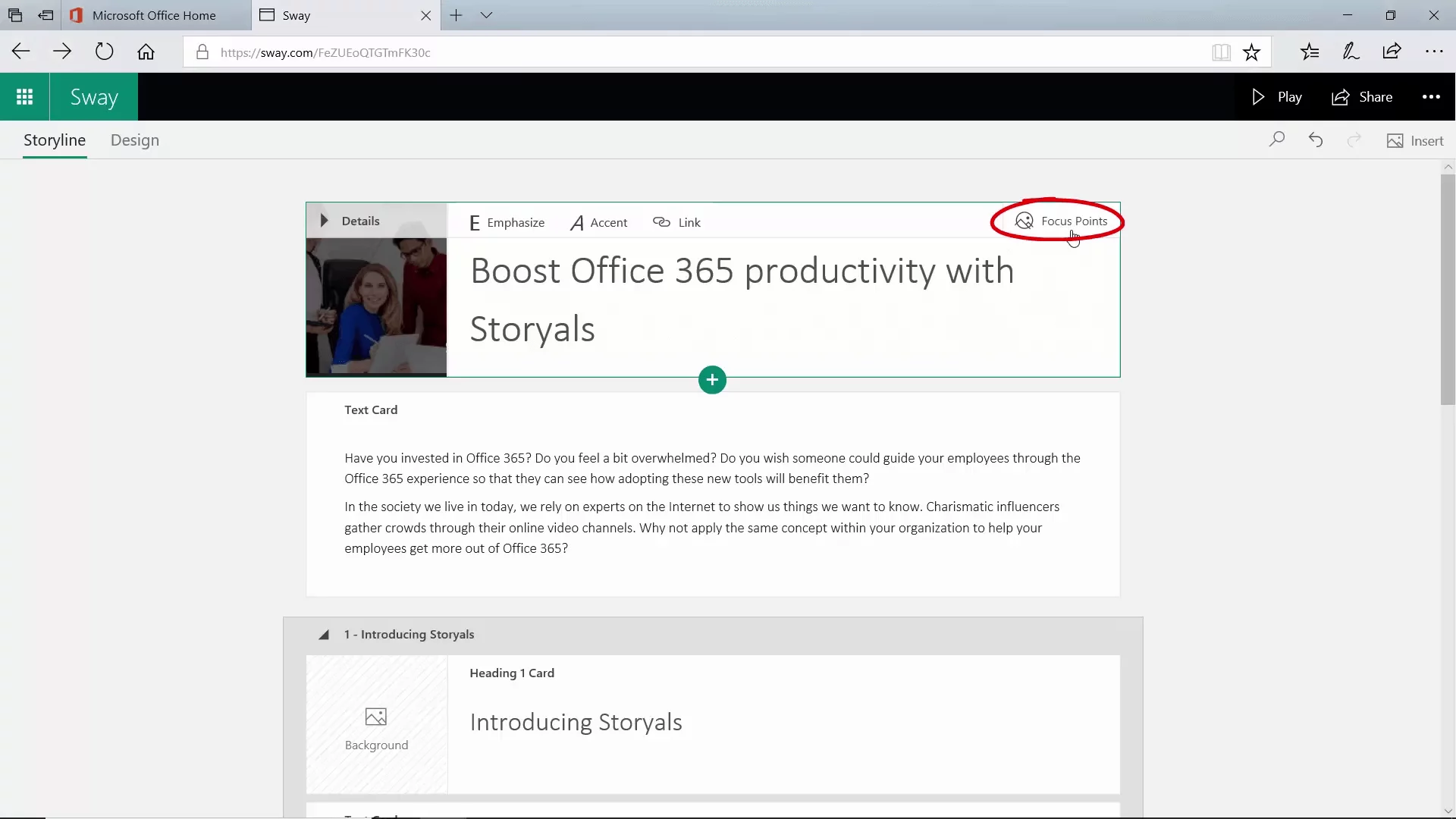The width and height of the screenshot is (1456, 819).
Task: Click the Sway logo
Action: pos(94,97)
